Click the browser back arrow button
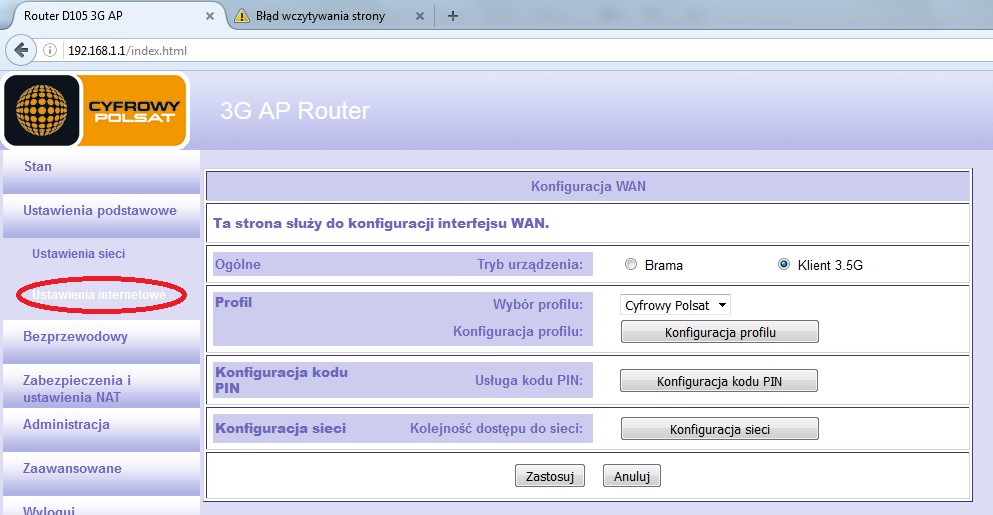The image size is (993, 515). [21, 50]
